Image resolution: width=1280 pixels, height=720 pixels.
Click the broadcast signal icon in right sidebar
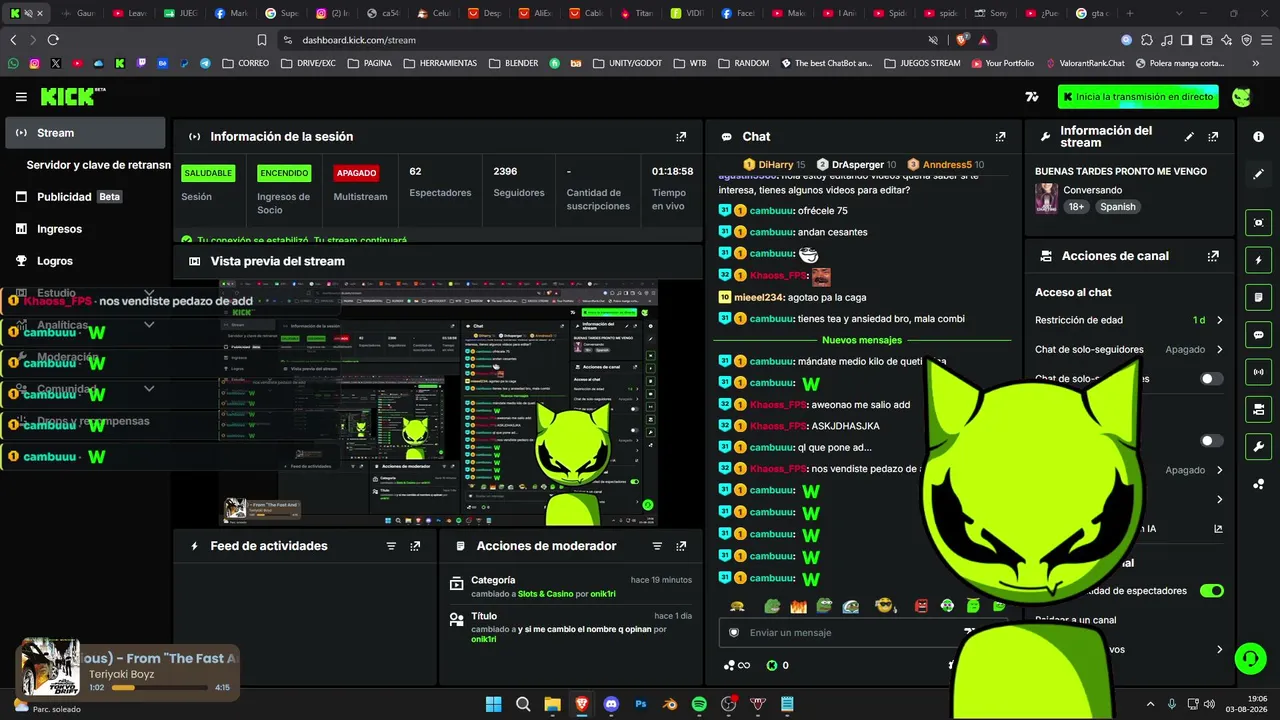coord(1258,372)
